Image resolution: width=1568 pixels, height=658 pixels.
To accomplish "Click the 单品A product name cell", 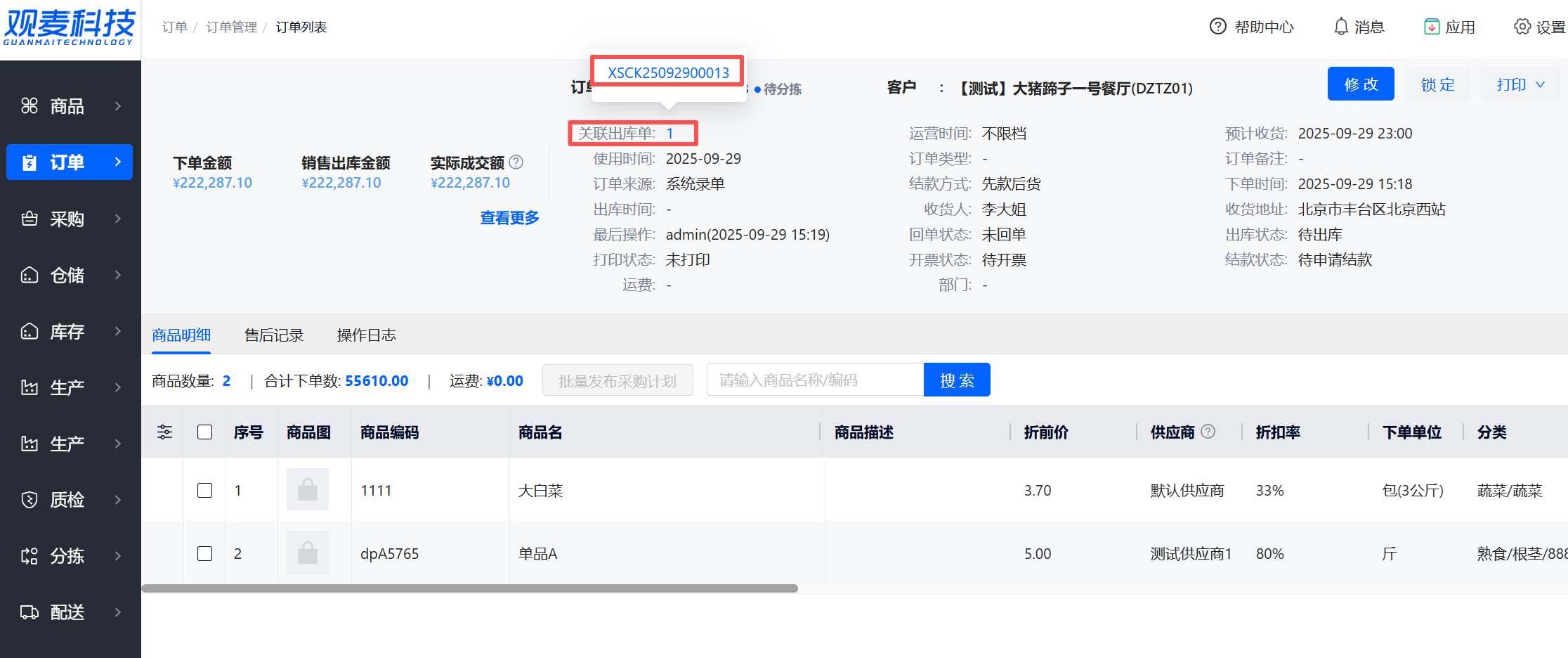I will 538,554.
